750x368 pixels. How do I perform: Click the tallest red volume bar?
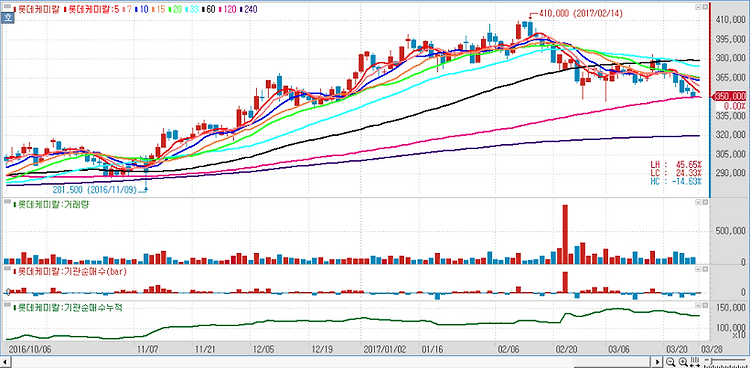point(565,234)
